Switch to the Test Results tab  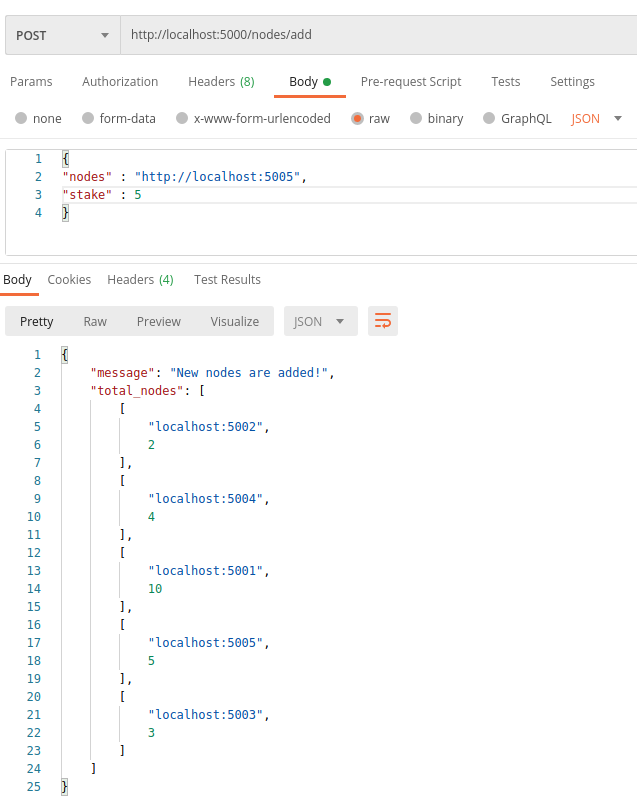pyautogui.click(x=227, y=280)
